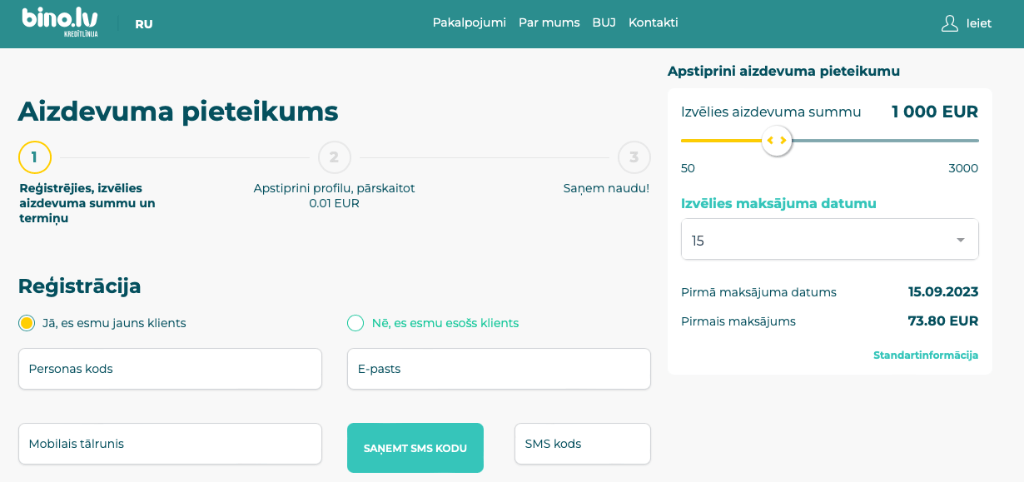
Task: Open the Standartinformācija link
Action: (925, 355)
